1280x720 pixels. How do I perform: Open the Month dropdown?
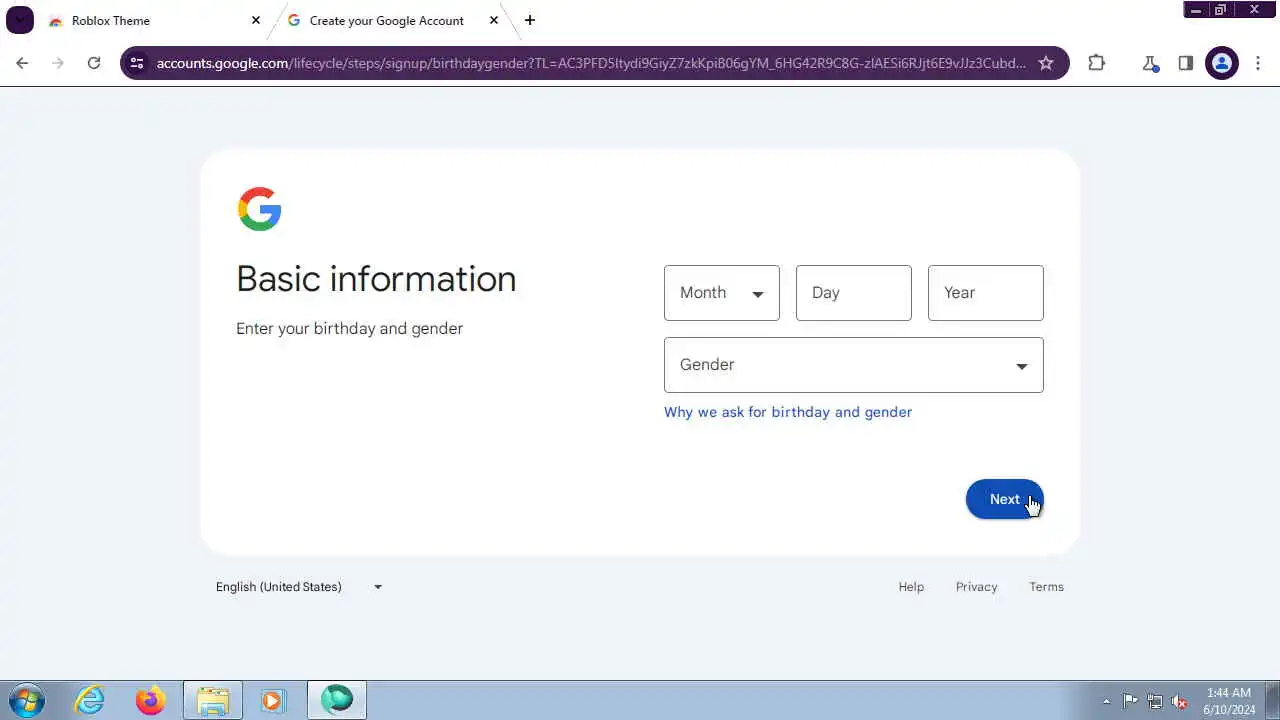pyautogui.click(x=722, y=293)
